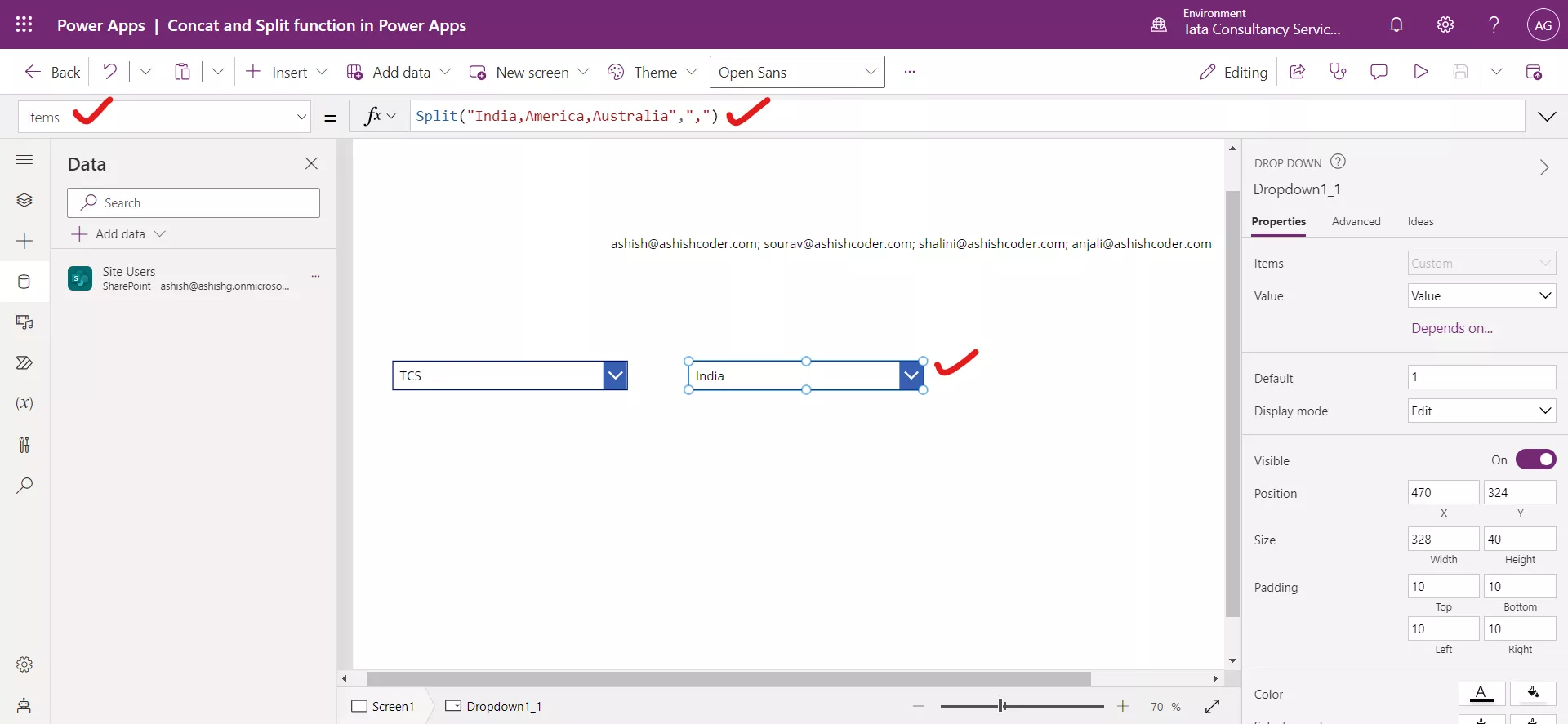Click the Save disk icon
This screenshot has height=724, width=1568.
(1461, 72)
